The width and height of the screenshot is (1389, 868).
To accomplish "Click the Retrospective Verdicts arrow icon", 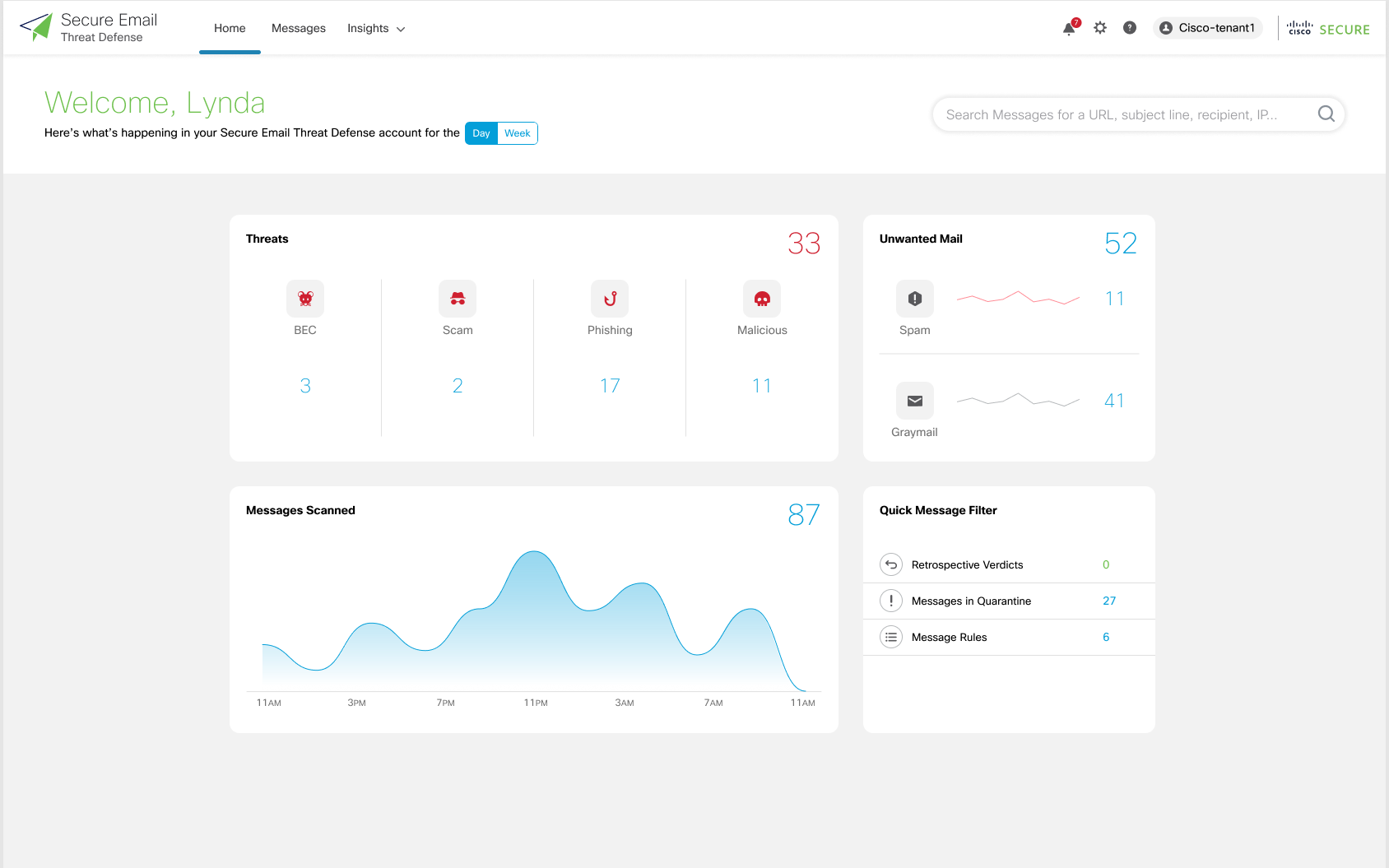I will [891, 564].
